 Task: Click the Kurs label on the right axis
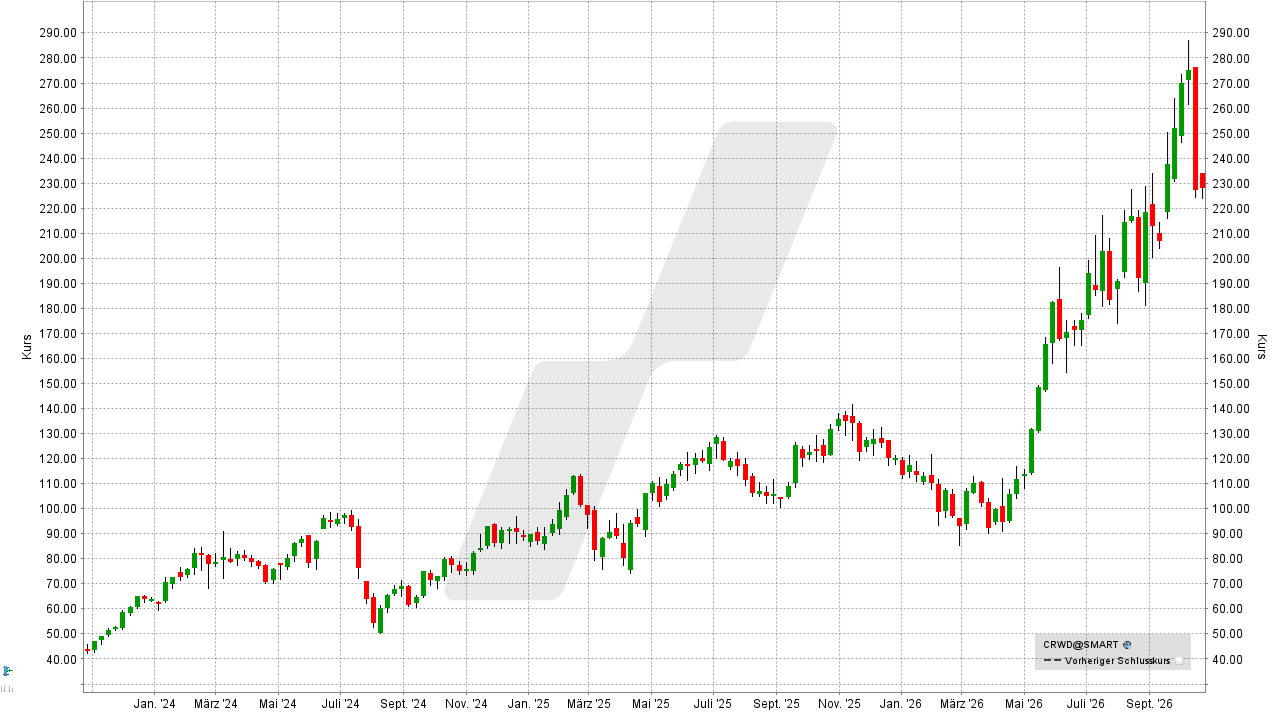tap(1262, 347)
